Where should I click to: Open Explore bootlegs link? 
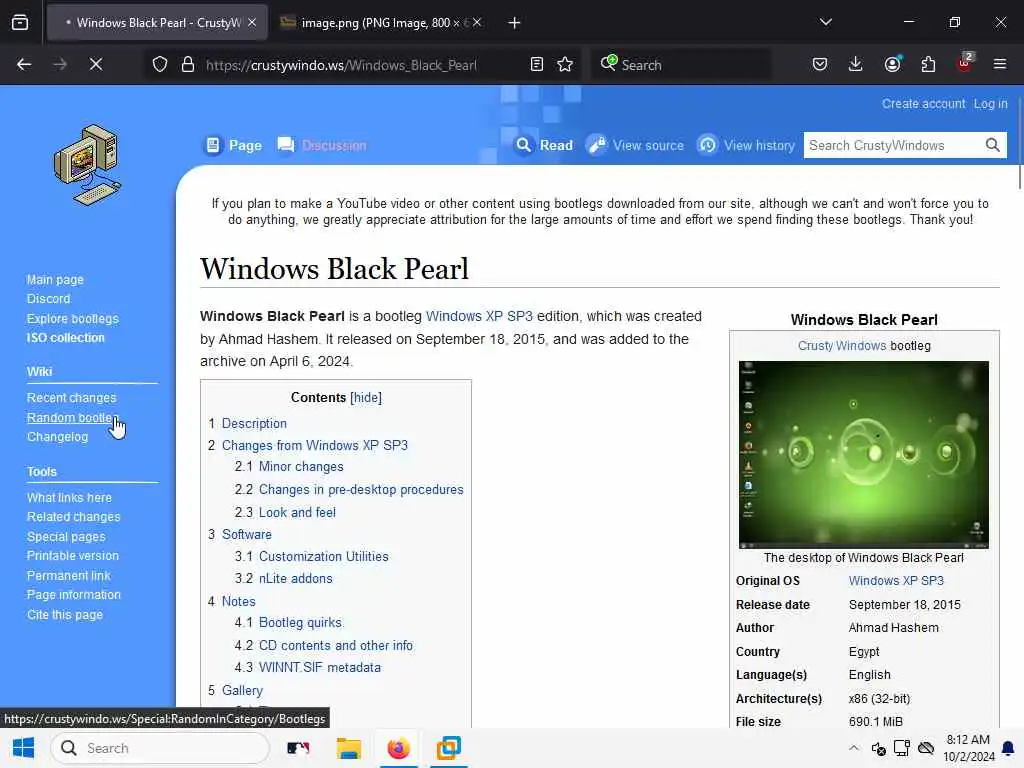point(72,319)
